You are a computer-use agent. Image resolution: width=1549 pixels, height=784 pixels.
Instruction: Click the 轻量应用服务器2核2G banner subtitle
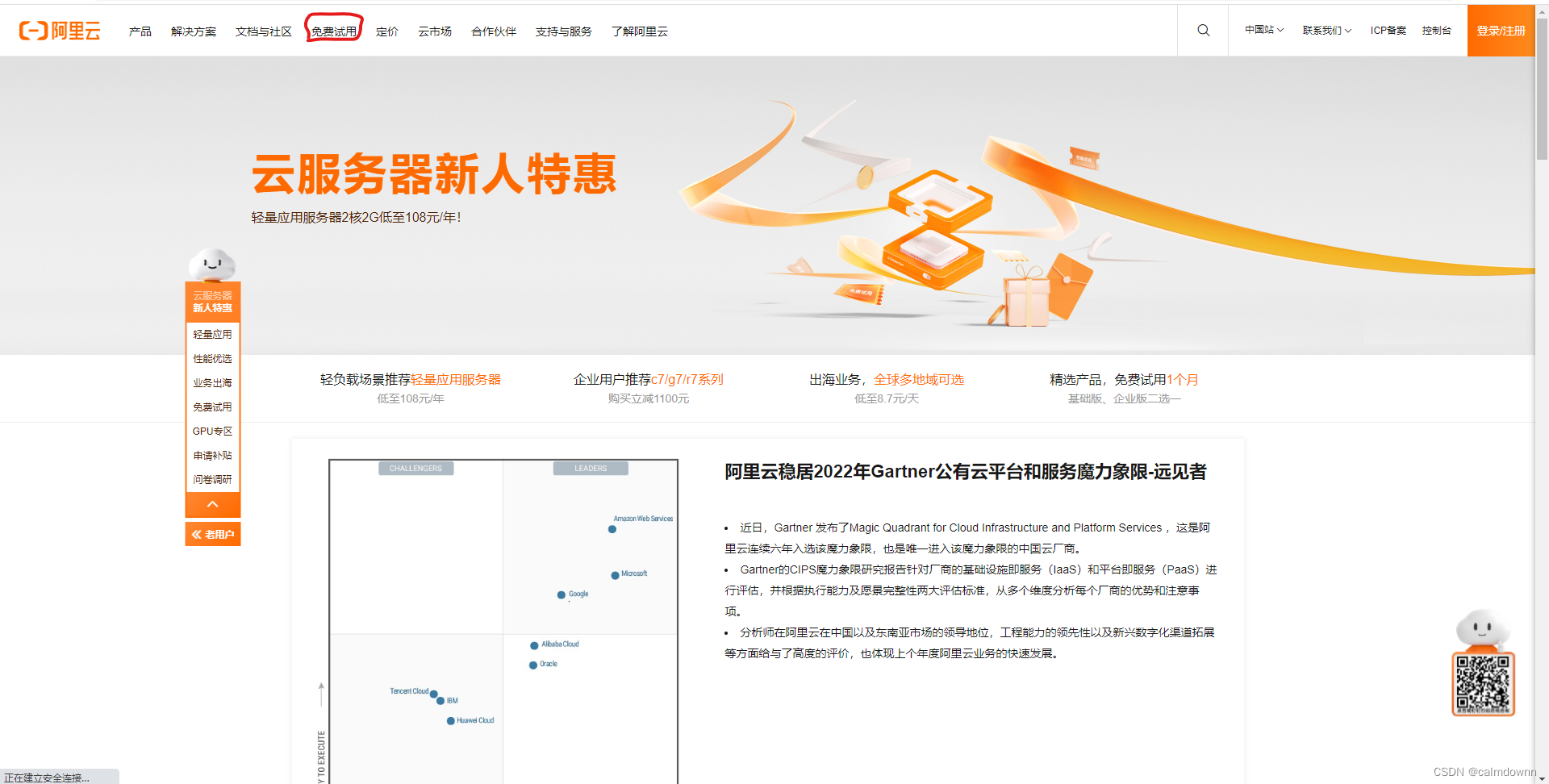tap(356, 217)
